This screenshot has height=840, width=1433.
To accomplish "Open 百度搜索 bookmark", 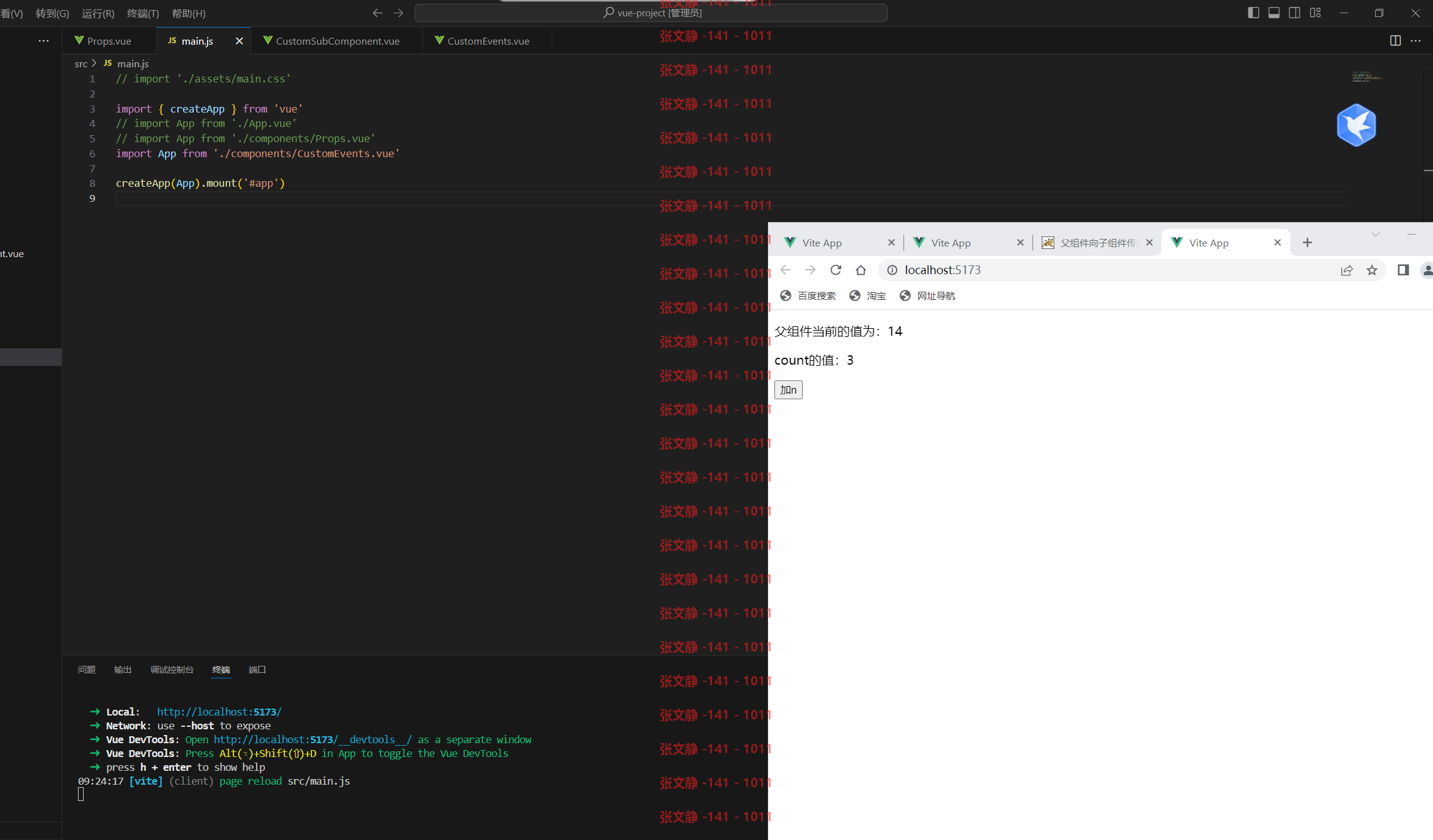I will (808, 296).
